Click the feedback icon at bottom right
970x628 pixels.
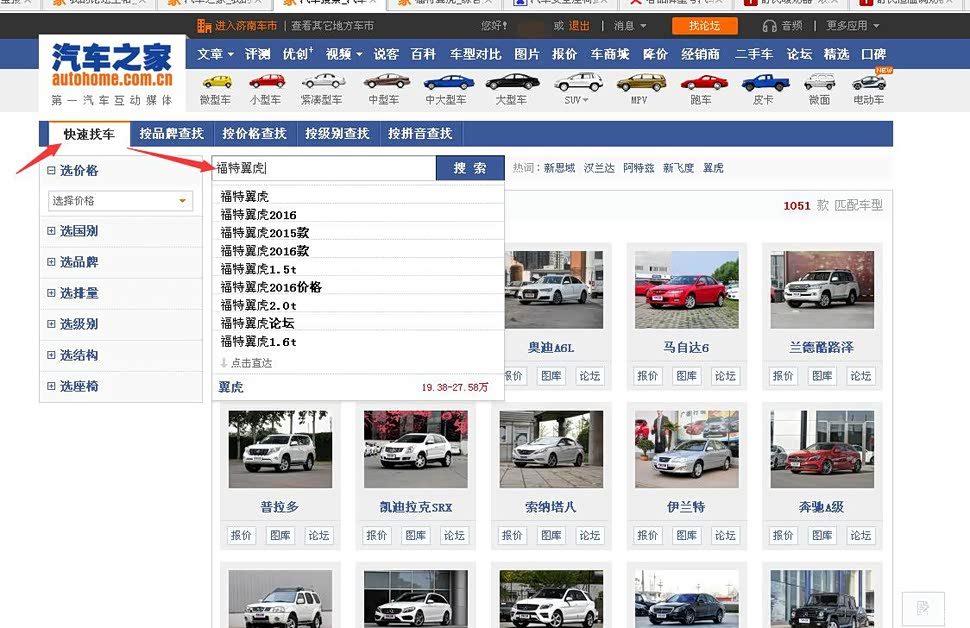(x=923, y=608)
